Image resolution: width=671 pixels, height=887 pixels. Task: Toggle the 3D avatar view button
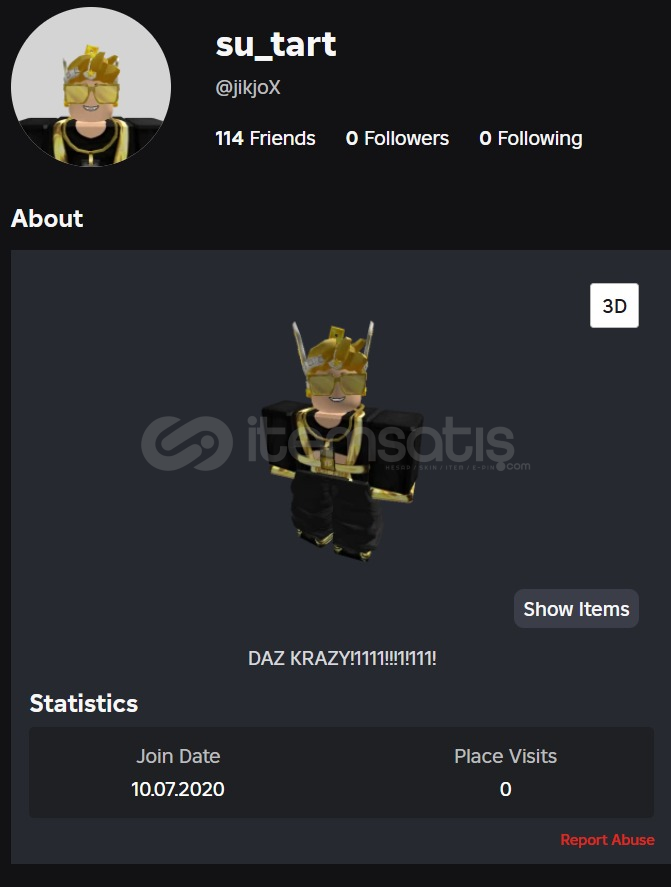[x=614, y=305]
